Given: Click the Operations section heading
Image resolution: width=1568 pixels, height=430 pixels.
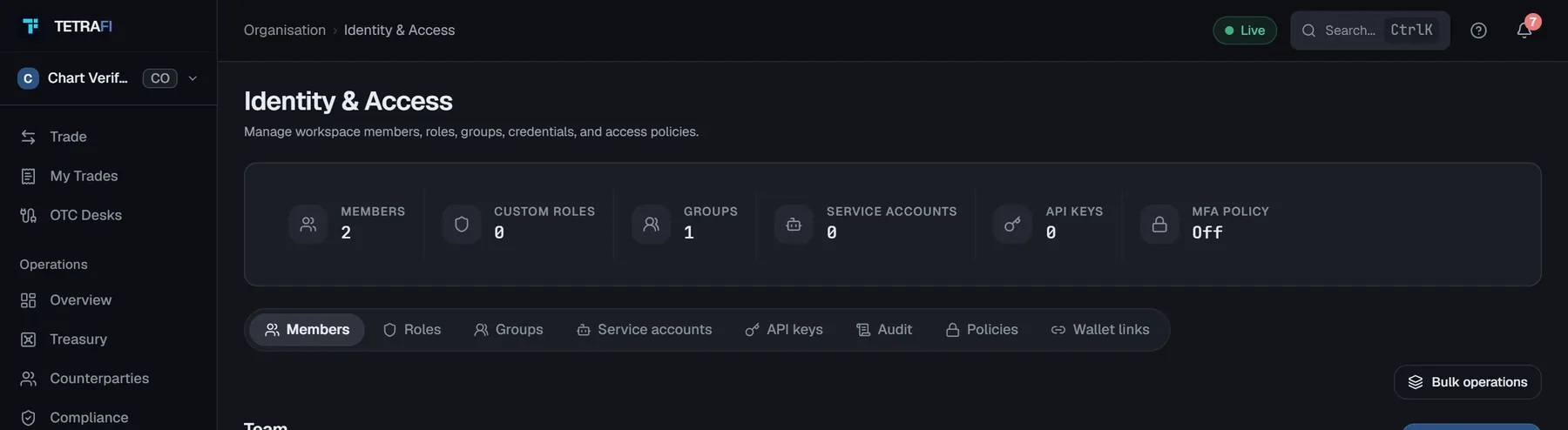Looking at the screenshot, I should coord(54,265).
